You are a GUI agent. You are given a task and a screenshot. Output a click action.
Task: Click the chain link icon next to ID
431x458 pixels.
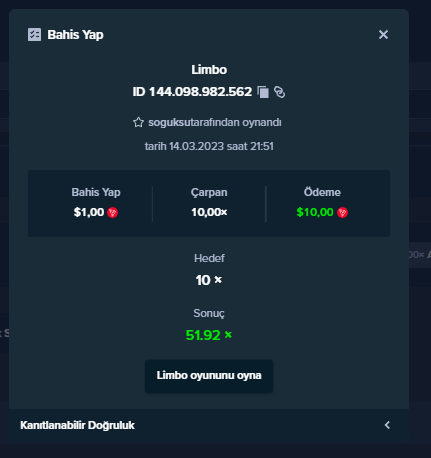click(x=279, y=92)
